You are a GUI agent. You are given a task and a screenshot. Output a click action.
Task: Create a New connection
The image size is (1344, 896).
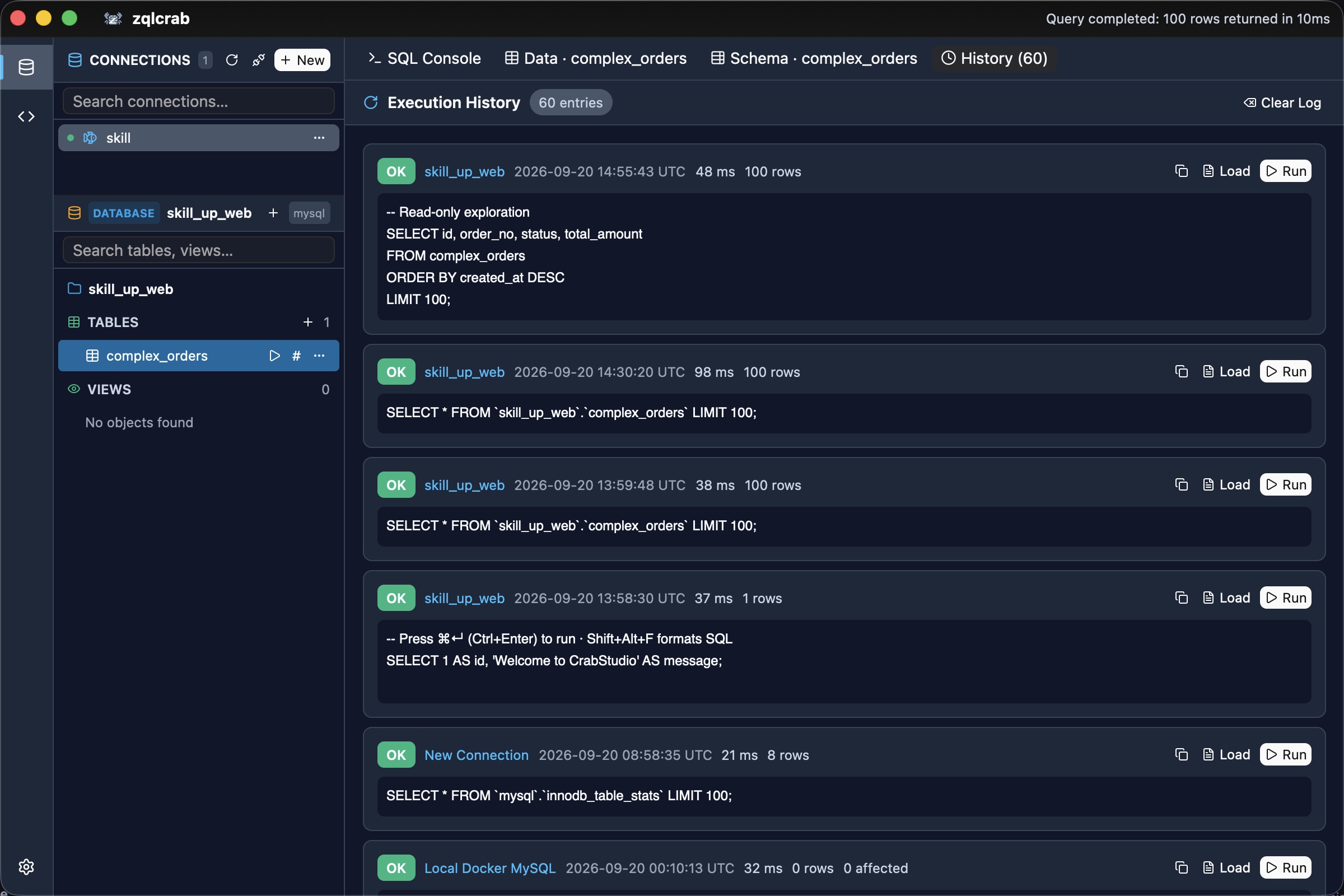tap(302, 60)
